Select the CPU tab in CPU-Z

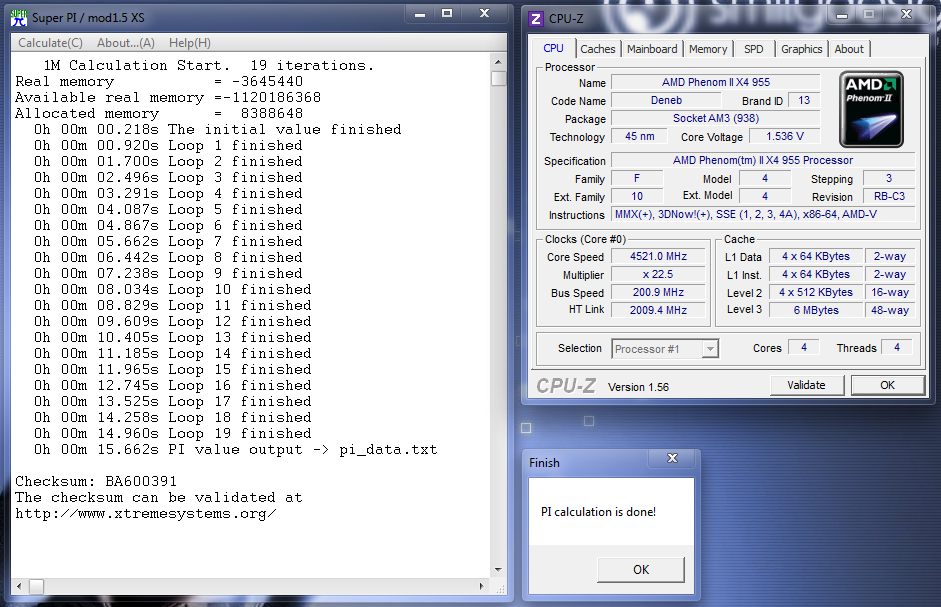pyautogui.click(x=553, y=48)
